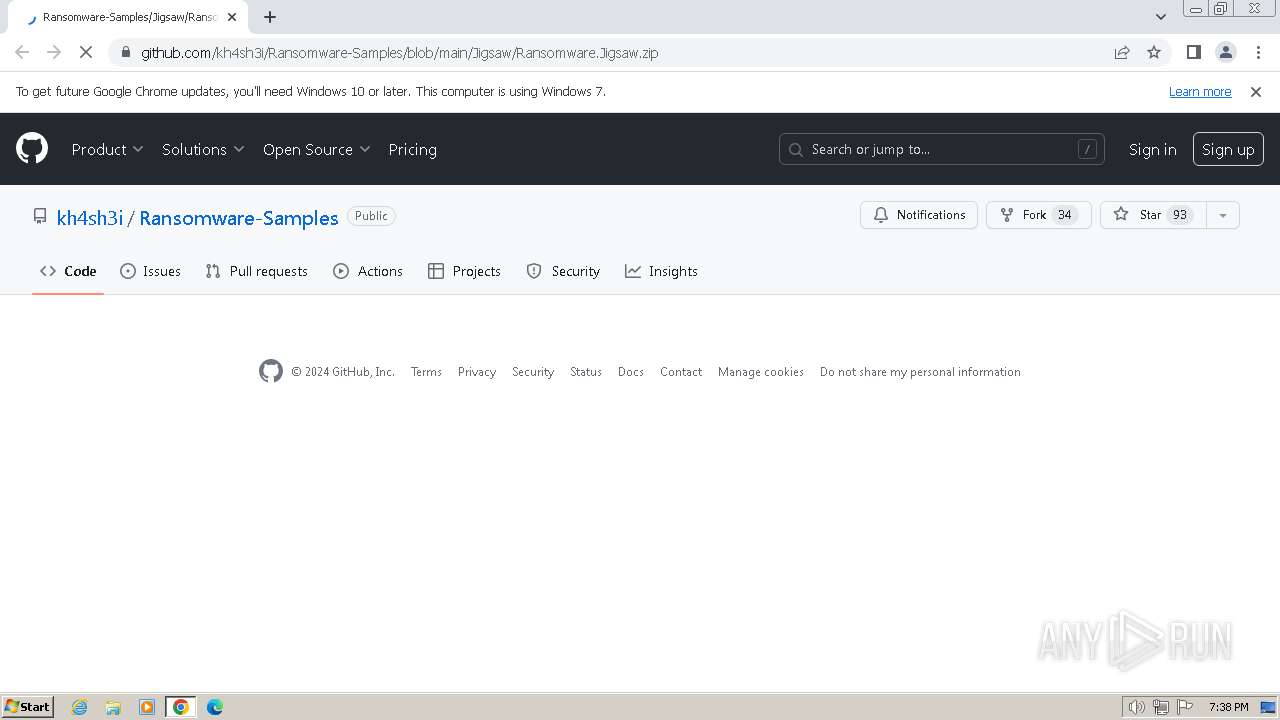Open the Issues tab
The width and height of the screenshot is (1280, 720).
pos(150,271)
